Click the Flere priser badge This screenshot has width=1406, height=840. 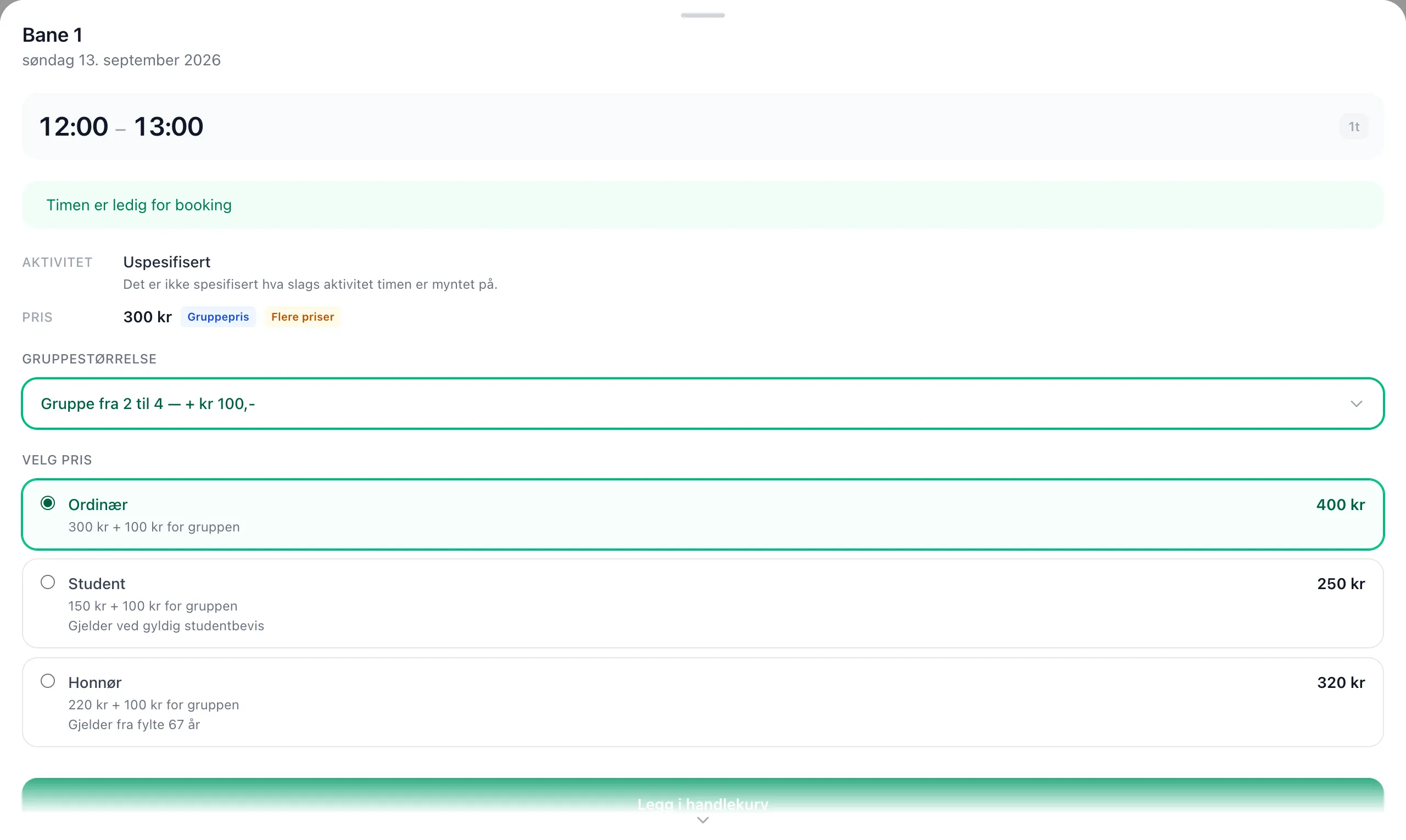303,317
